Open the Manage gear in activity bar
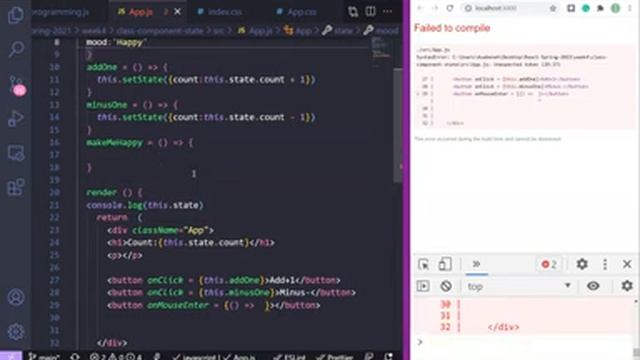This screenshot has width=640, height=360. point(16,331)
